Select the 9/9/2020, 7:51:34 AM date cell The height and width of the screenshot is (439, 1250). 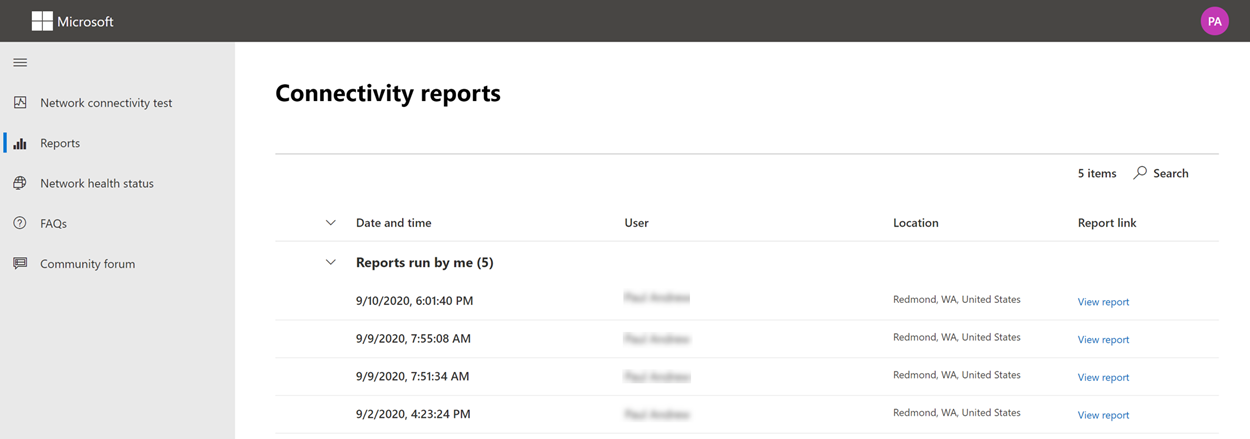[412, 376]
